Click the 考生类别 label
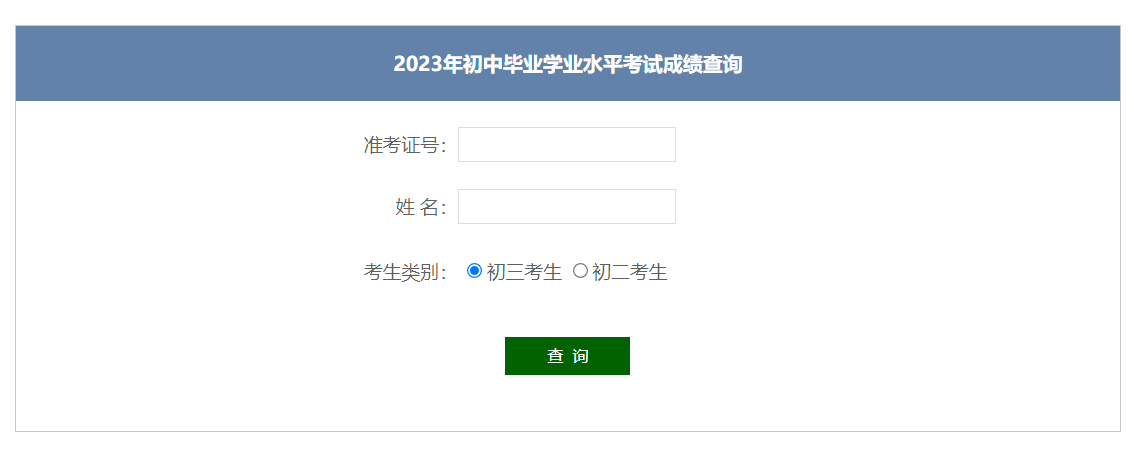1134x449 pixels. coord(404,272)
